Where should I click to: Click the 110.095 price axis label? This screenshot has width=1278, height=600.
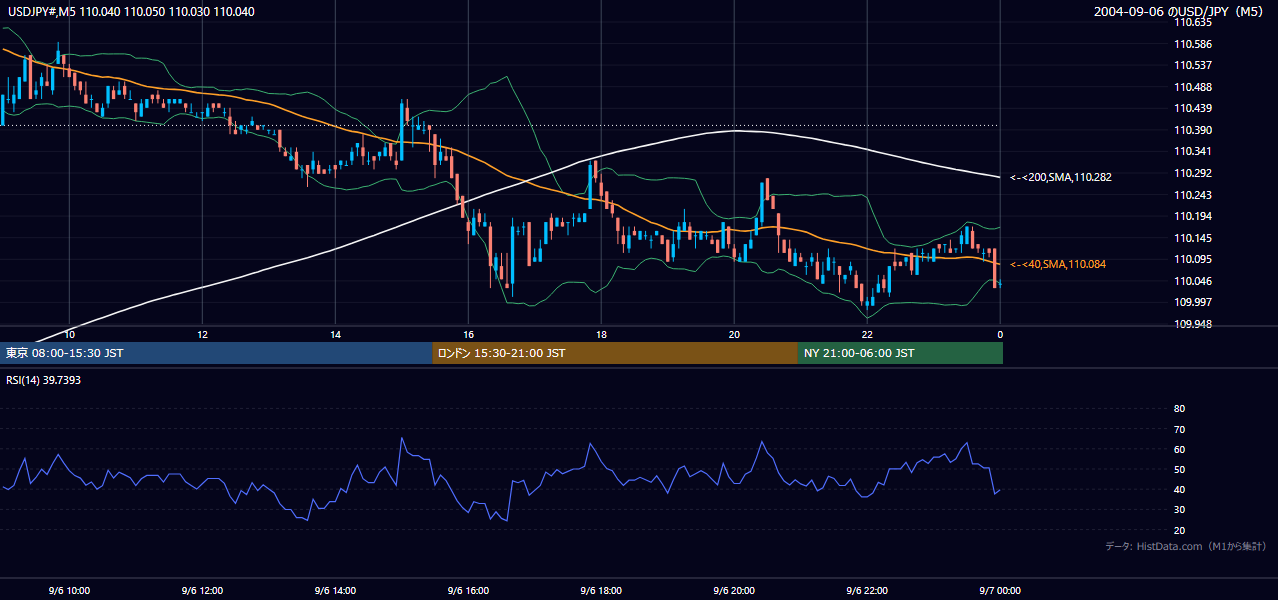tap(1192, 259)
